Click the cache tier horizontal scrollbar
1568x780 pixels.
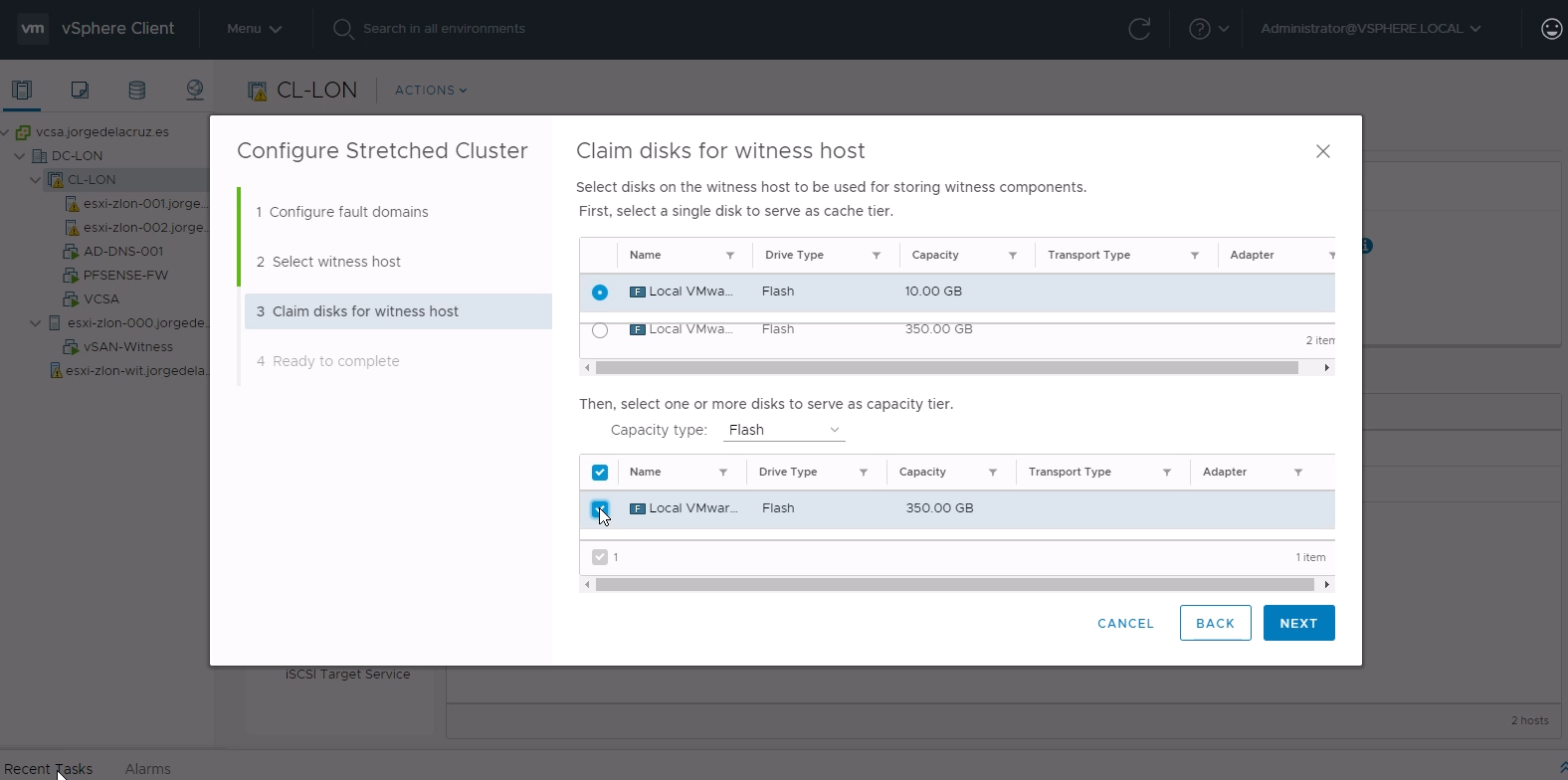pos(946,368)
